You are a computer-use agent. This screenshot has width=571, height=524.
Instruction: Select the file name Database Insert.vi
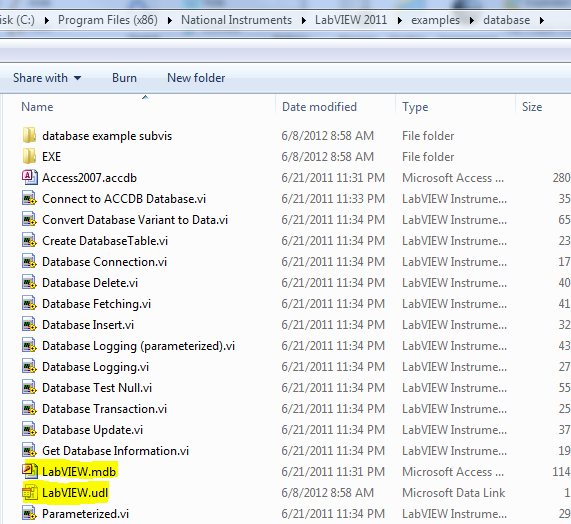[x=88, y=325]
